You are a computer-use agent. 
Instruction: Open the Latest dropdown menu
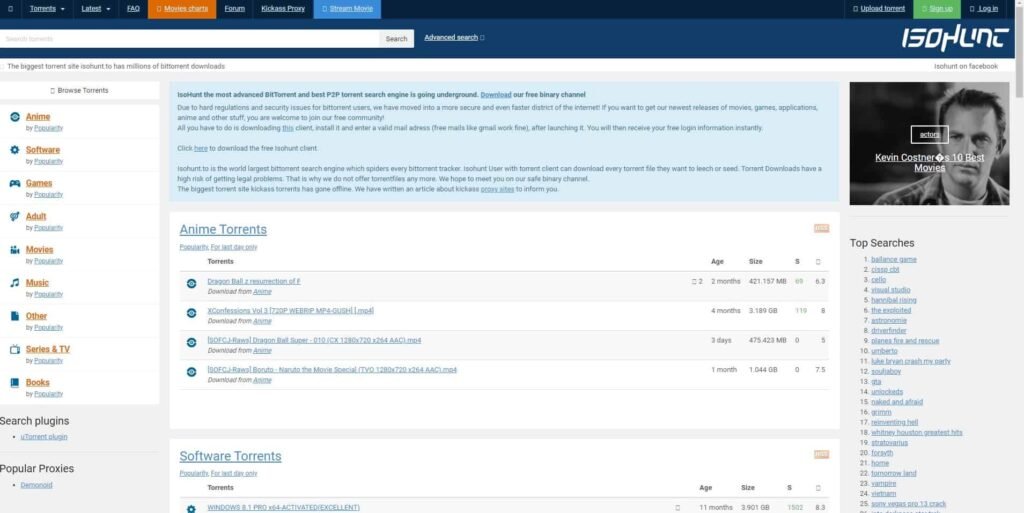pyautogui.click(x=95, y=8)
